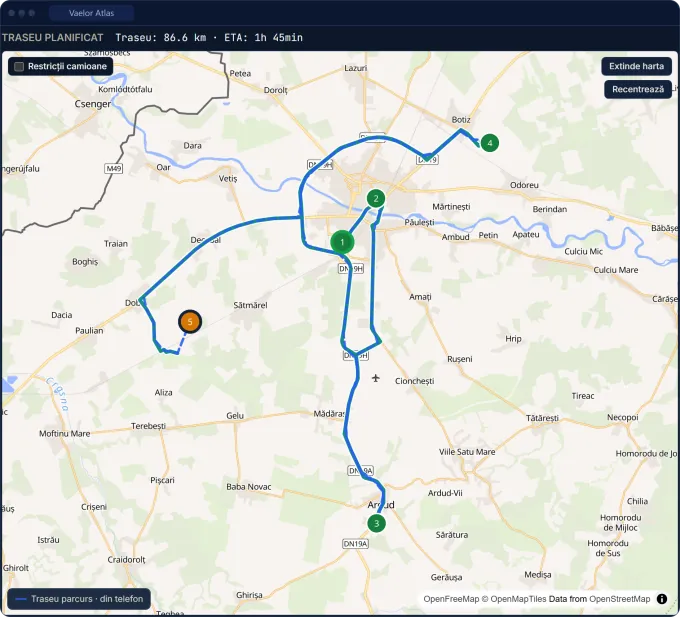
Task: Select waypoint marker 4 near Botiz
Action: [x=490, y=143]
